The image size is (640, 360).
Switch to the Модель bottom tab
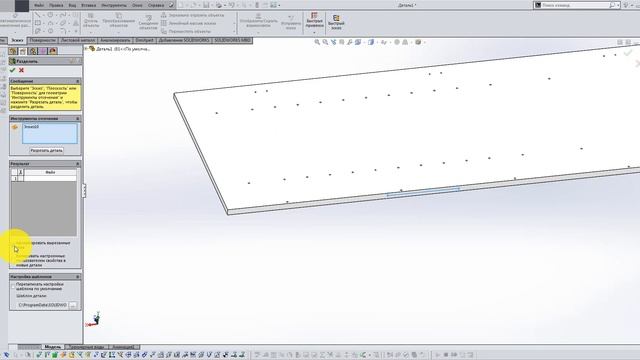[53, 347]
